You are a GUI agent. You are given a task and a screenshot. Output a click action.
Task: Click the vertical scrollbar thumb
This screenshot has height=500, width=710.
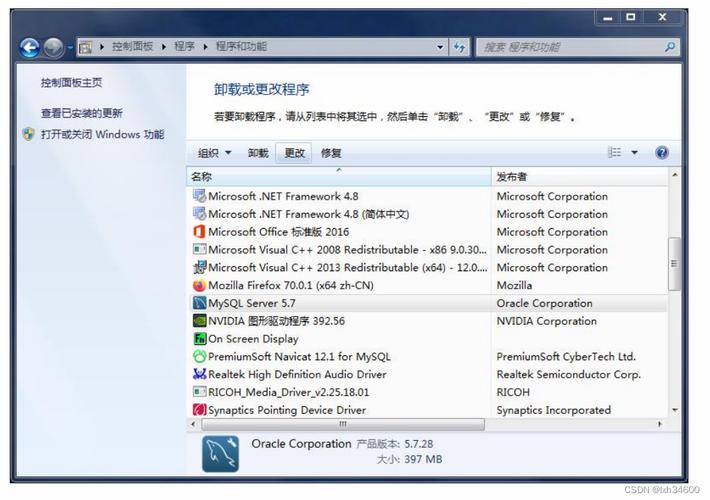tap(674, 264)
